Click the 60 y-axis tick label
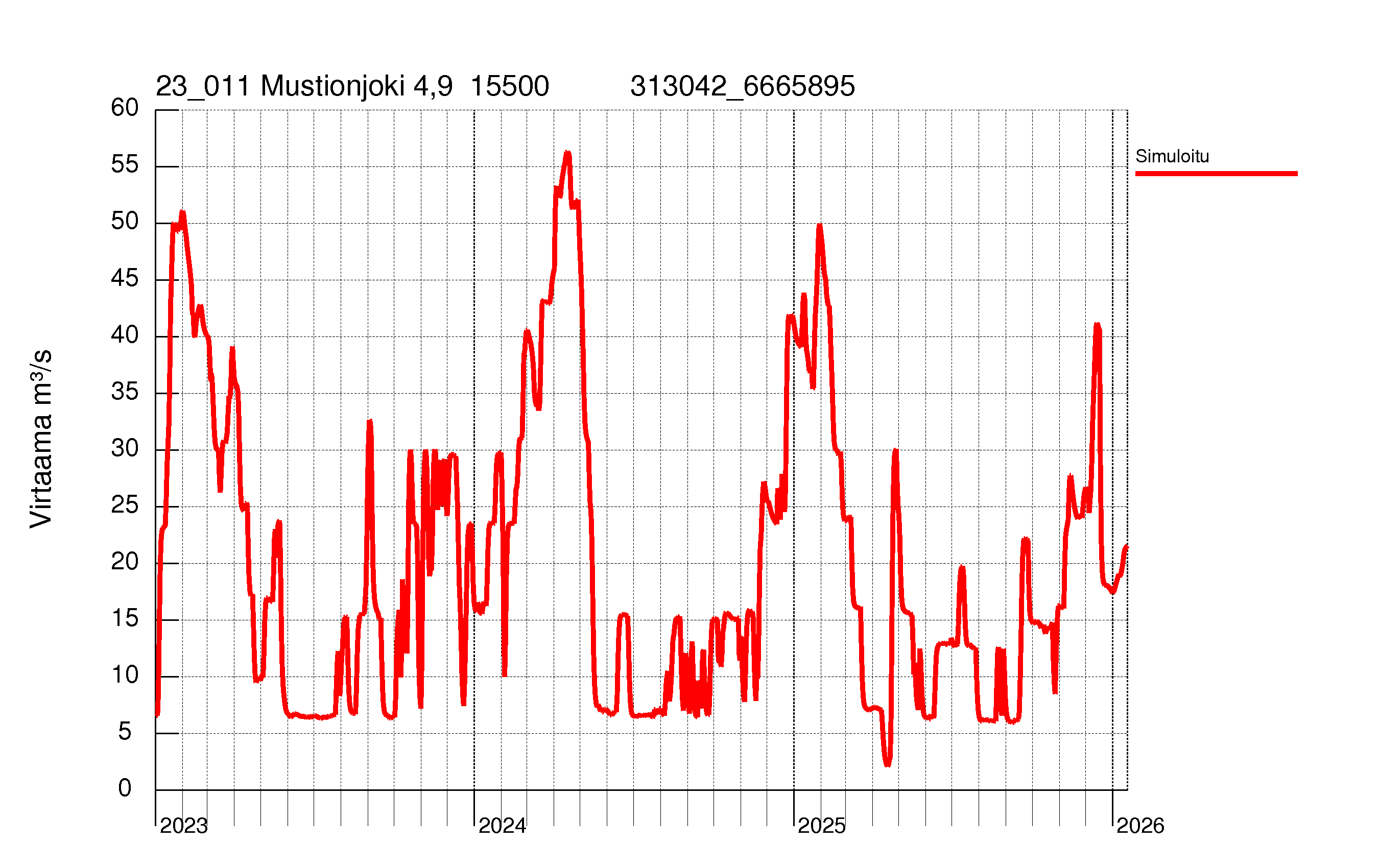1379x868 pixels. point(124,108)
